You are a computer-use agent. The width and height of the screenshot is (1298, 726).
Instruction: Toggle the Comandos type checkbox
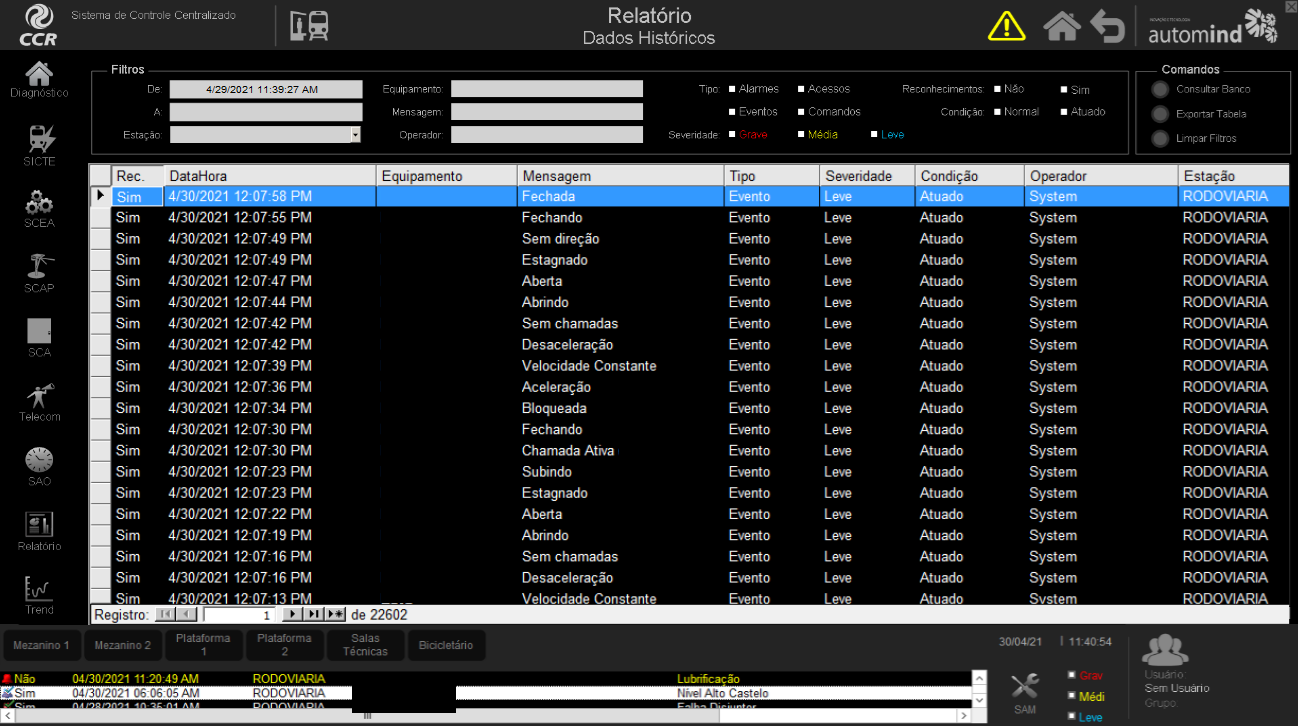click(x=801, y=112)
